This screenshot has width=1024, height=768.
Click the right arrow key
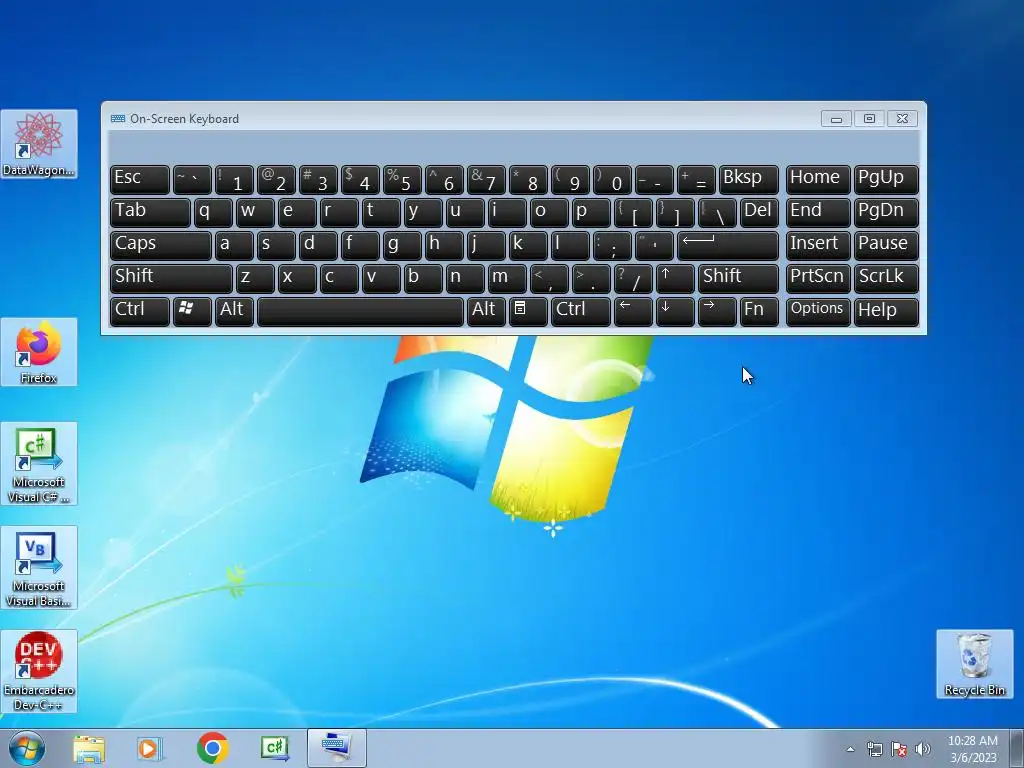tap(717, 311)
